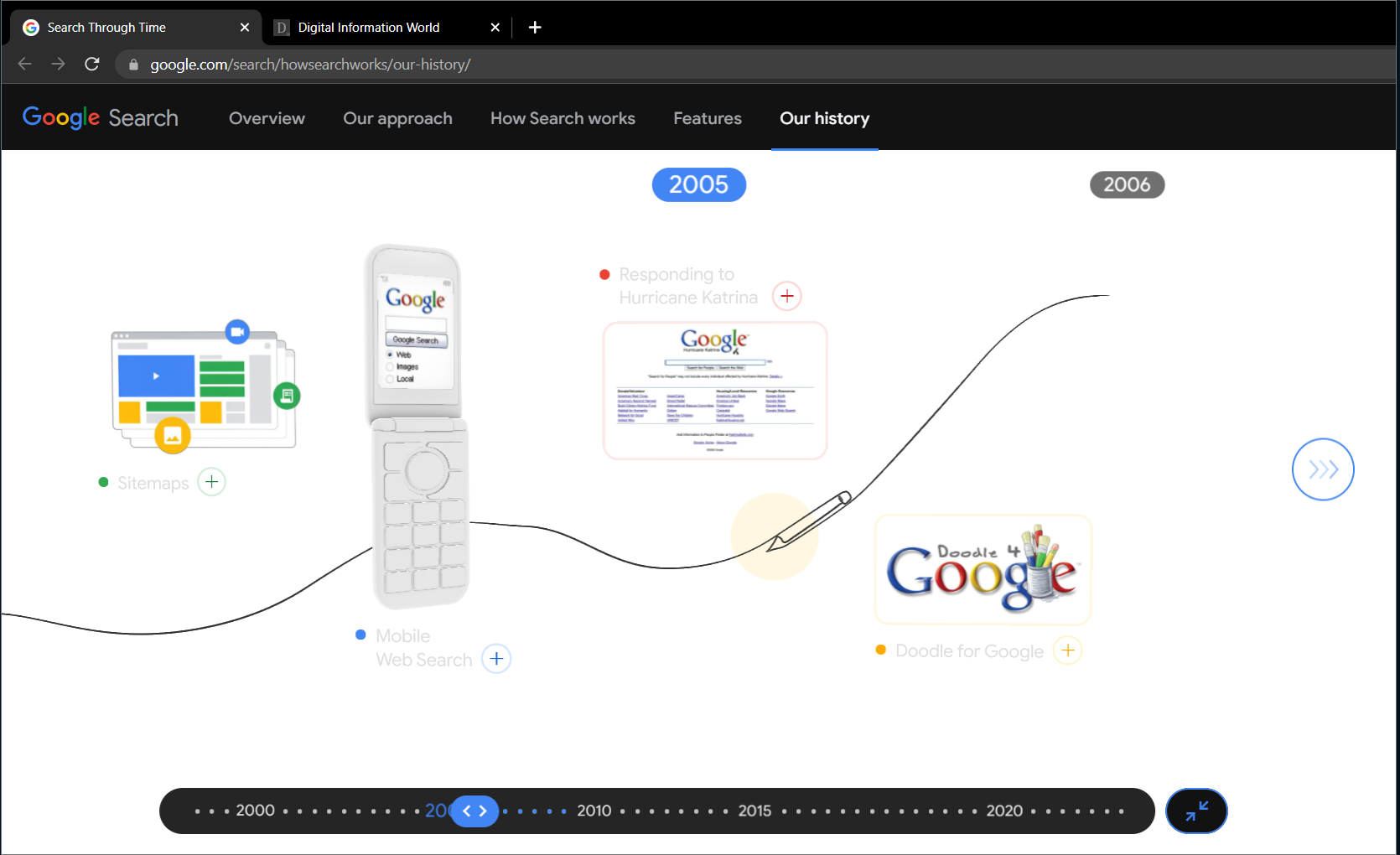Click the site security lock icon
Screen dimensions: 1400x855
pyautogui.click(x=133, y=65)
